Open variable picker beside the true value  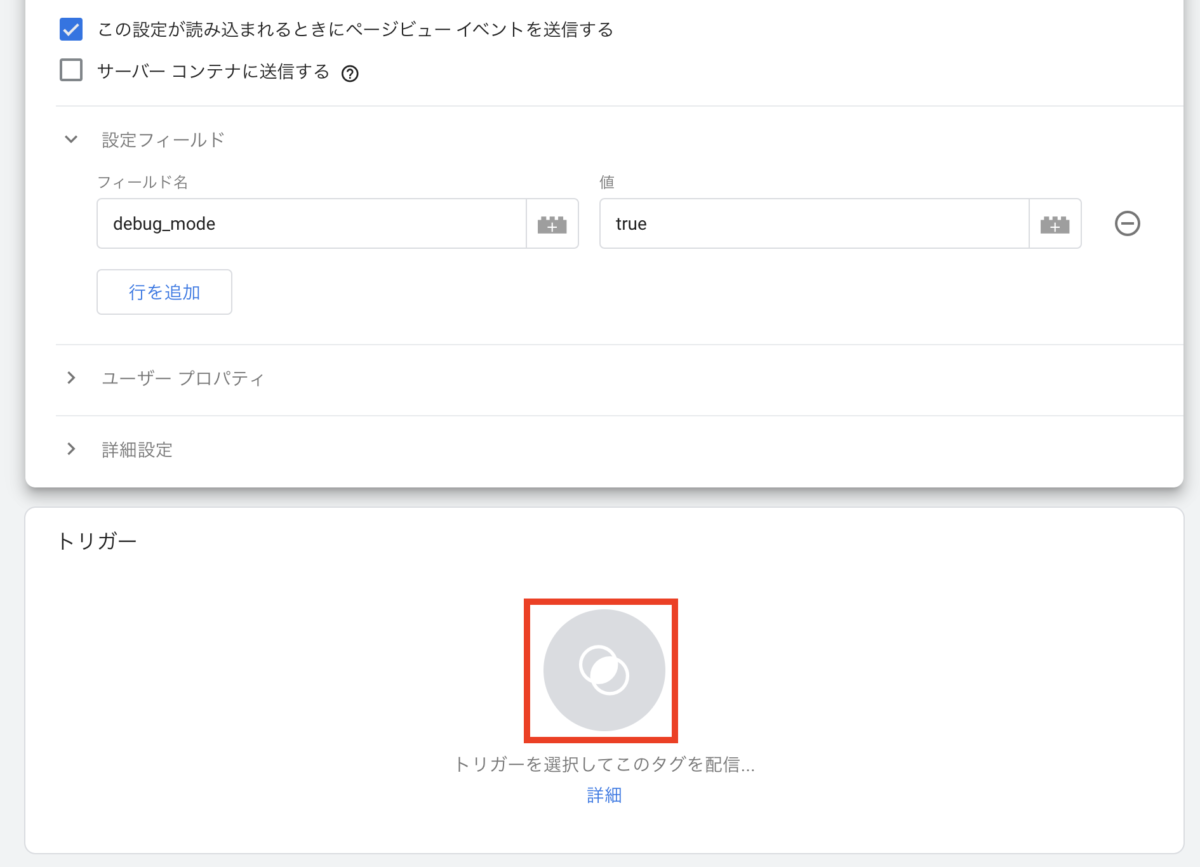tap(1055, 224)
